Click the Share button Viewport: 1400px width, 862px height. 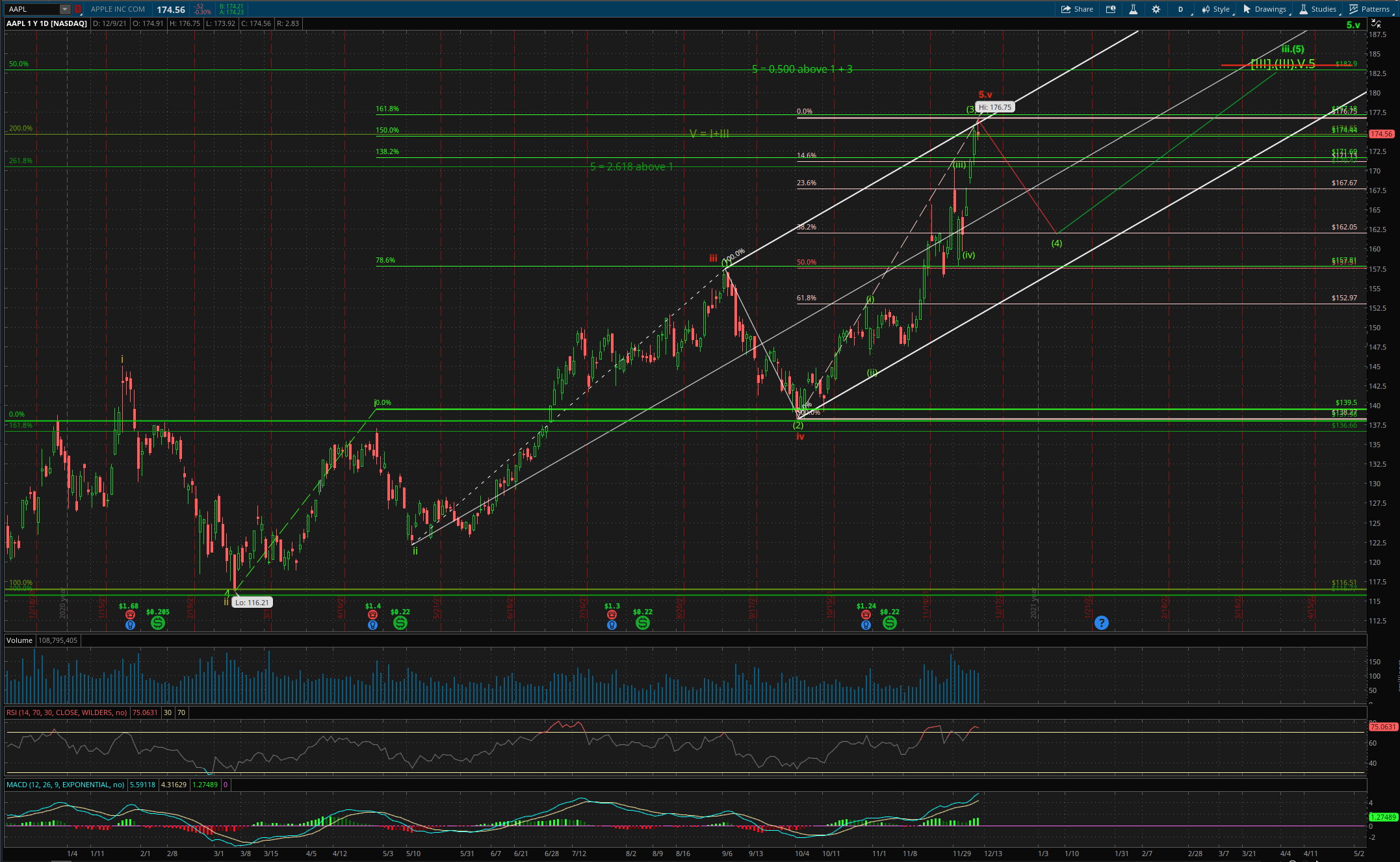point(1078,9)
